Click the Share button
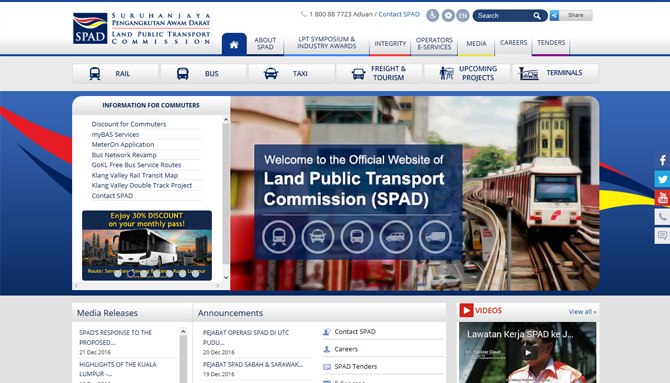The width and height of the screenshot is (670, 383). 571,15
